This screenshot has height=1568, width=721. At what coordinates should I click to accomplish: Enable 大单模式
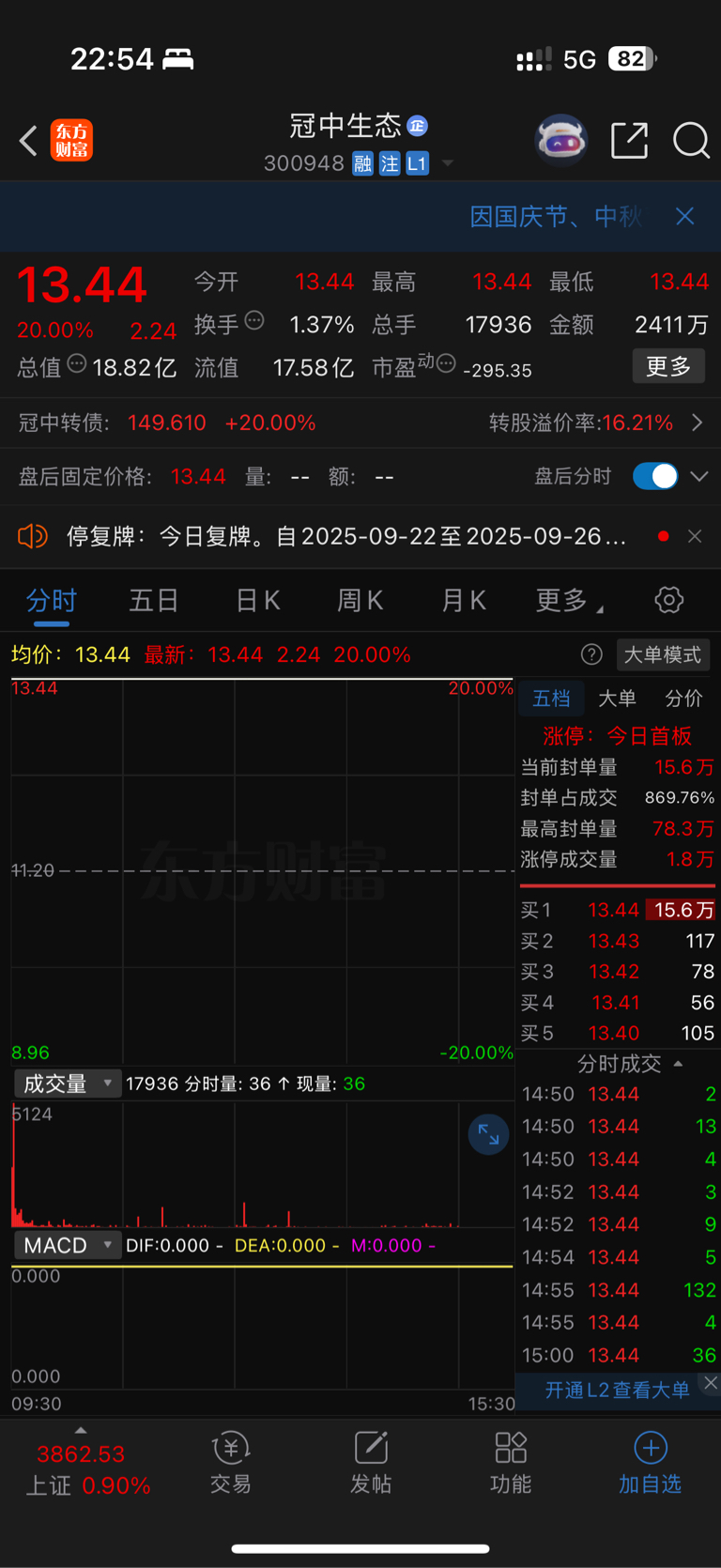point(663,654)
